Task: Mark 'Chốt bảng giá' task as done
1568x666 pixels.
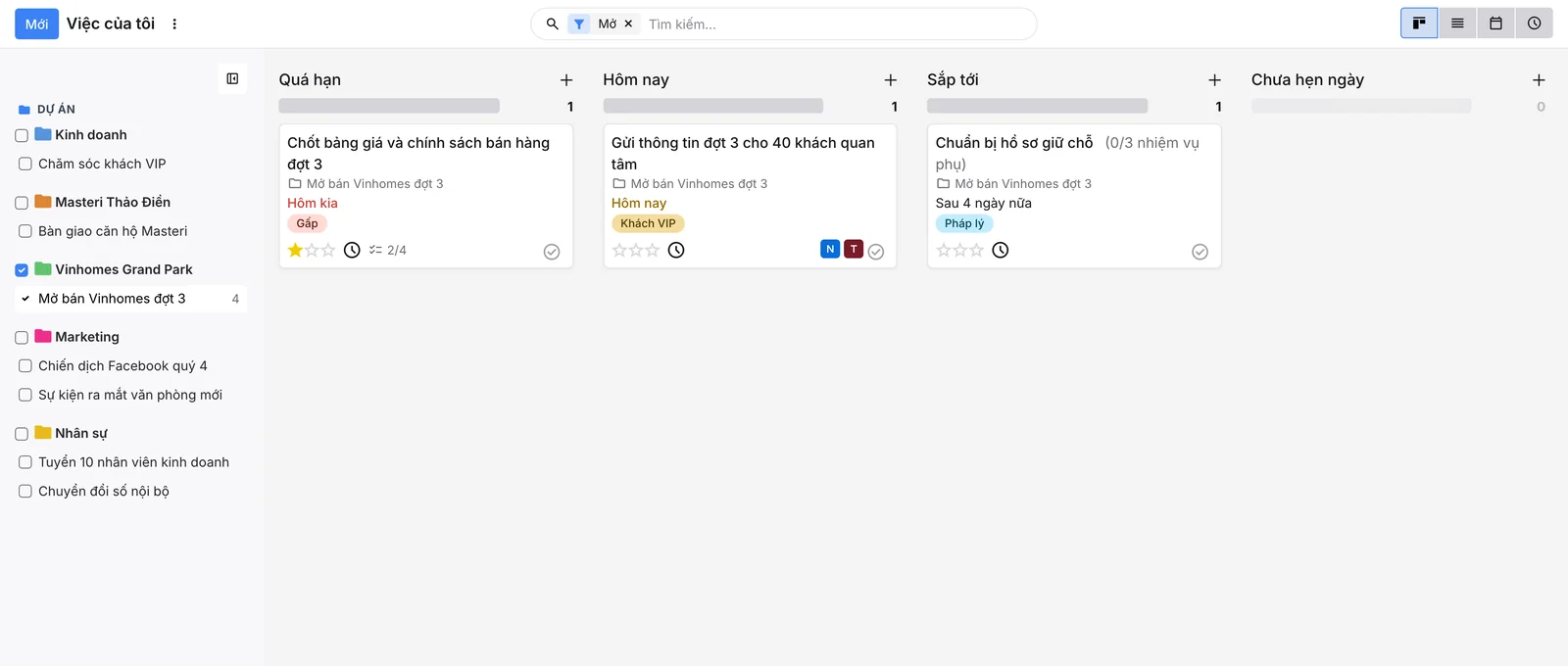Action: 552,252
